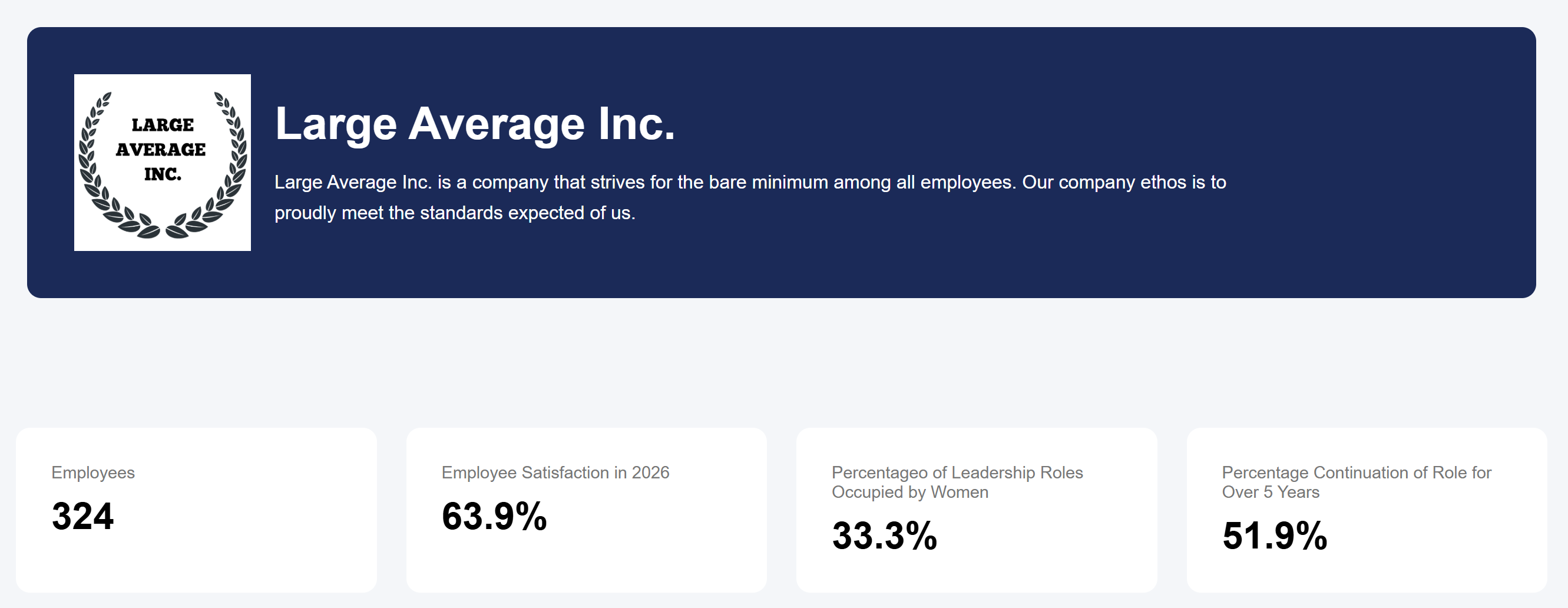This screenshot has height=608, width=1568.
Task: Click the 63.9% satisfaction figure
Action: pyautogui.click(x=494, y=516)
